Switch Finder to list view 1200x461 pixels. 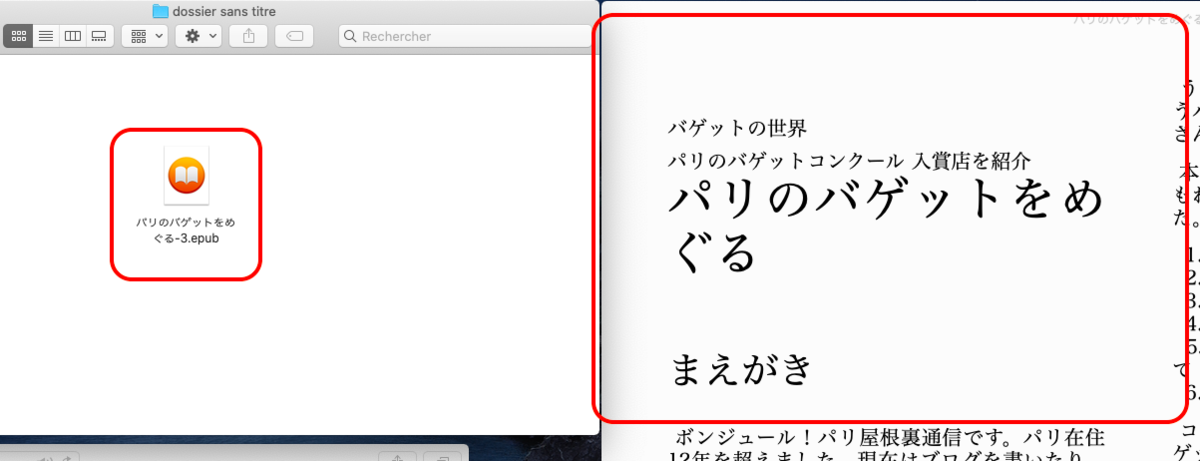45,35
